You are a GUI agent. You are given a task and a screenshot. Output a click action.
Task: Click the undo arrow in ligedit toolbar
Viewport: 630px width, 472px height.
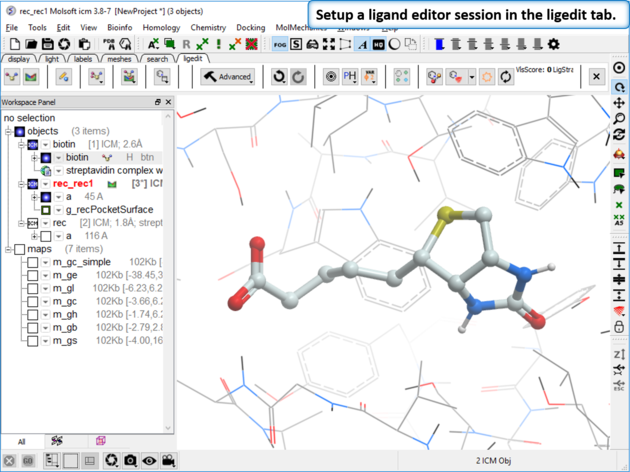click(x=279, y=77)
